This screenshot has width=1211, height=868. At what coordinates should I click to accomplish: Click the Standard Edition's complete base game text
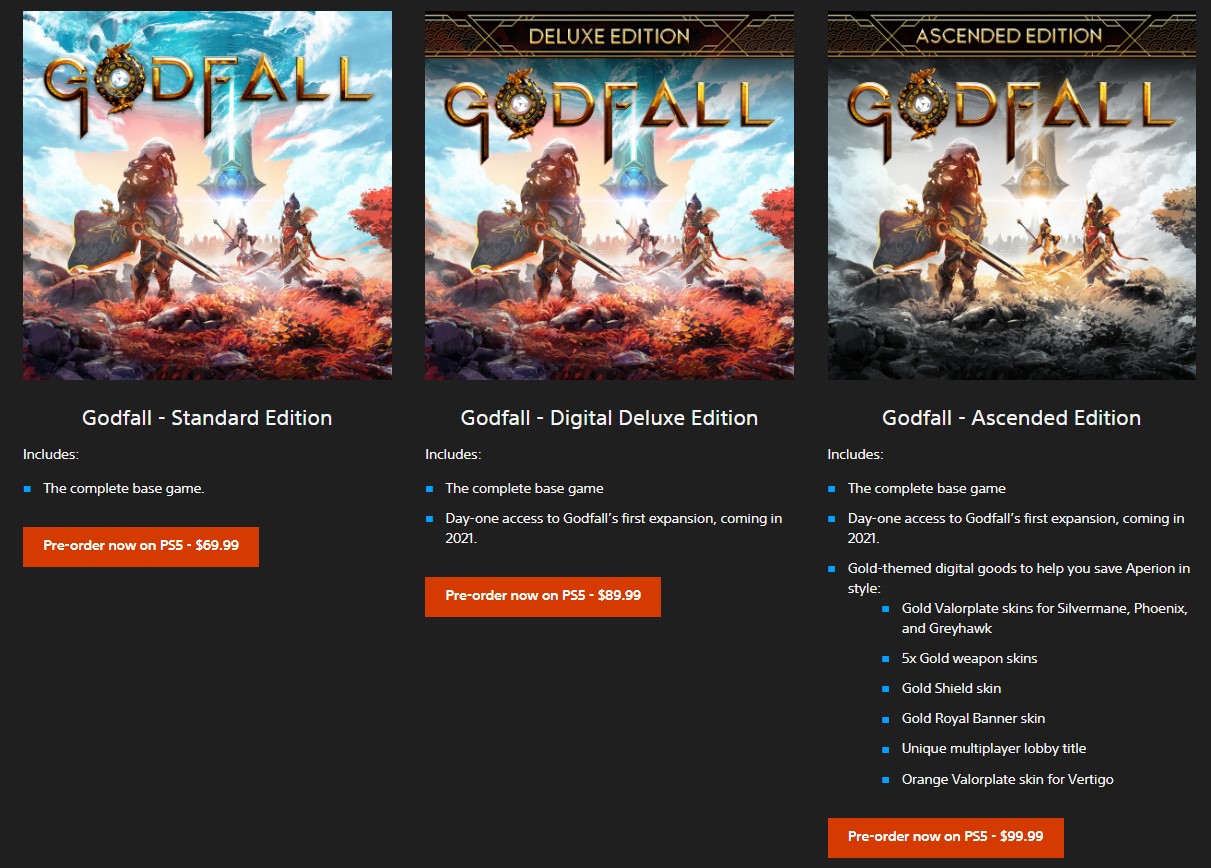[124, 489]
